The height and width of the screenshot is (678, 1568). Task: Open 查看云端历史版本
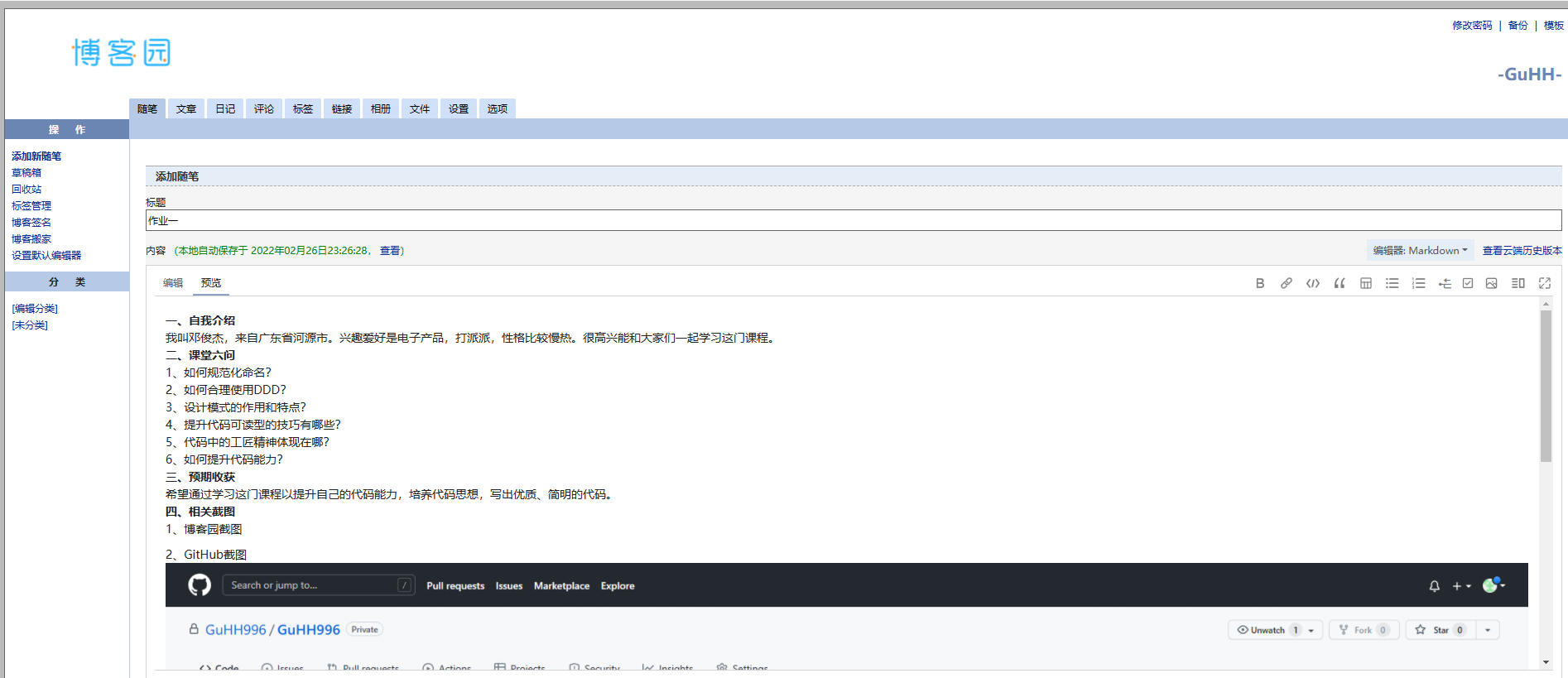point(1522,250)
